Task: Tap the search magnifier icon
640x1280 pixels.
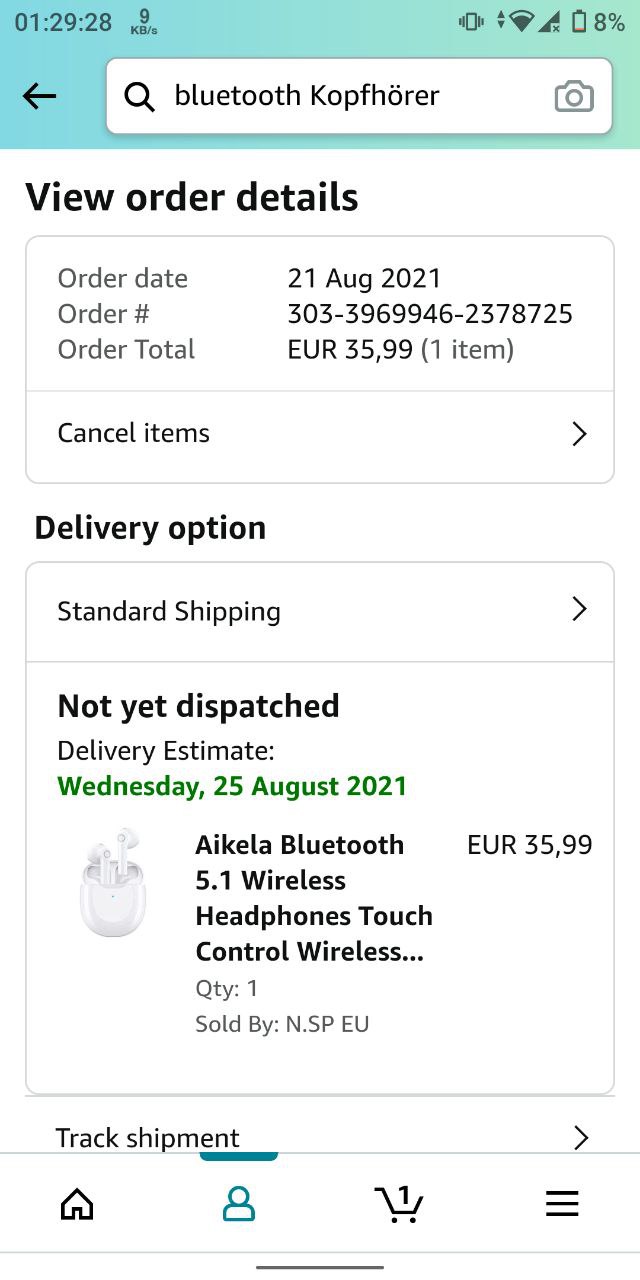Action: point(140,96)
